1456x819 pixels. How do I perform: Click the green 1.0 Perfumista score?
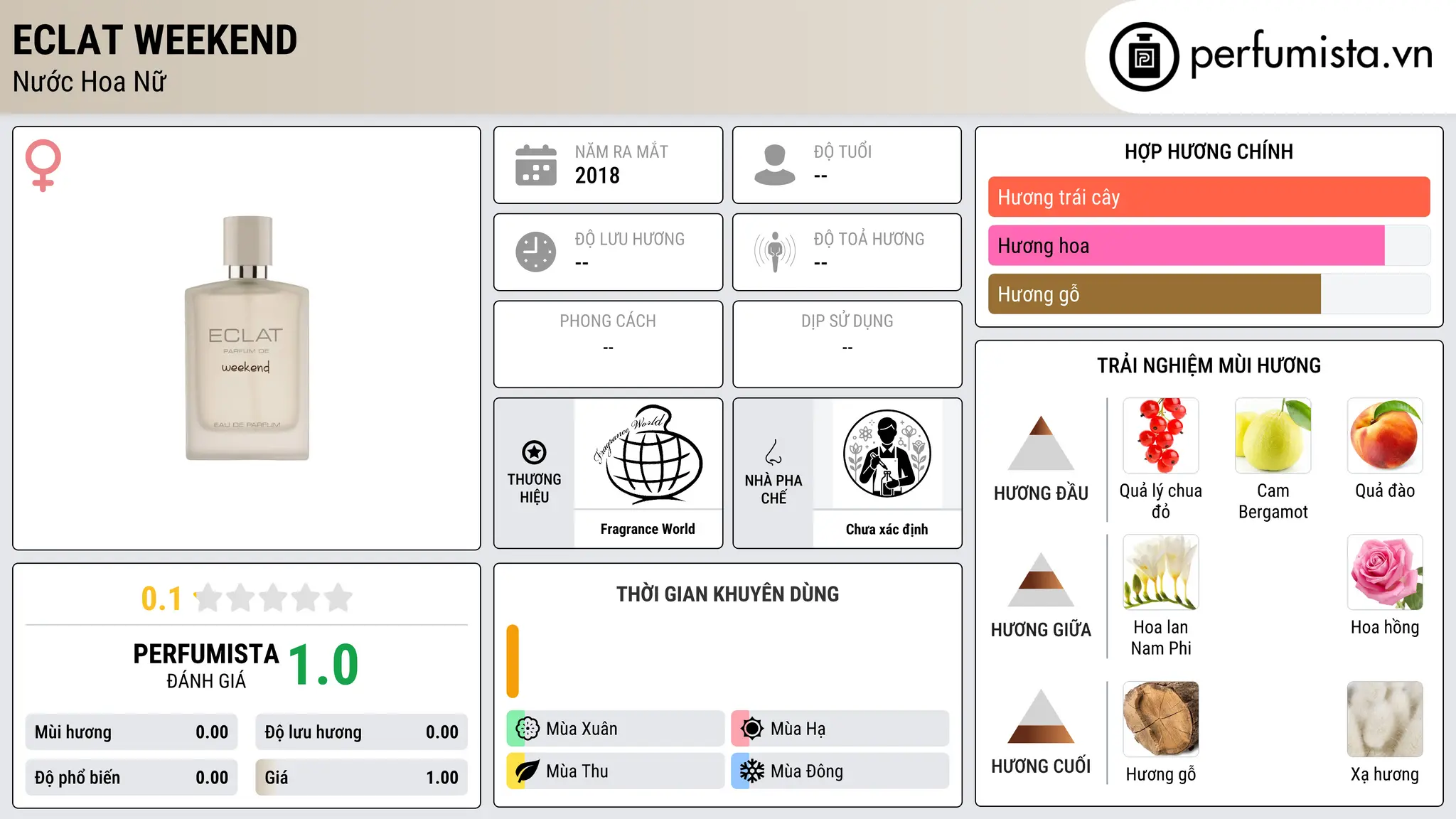click(323, 665)
